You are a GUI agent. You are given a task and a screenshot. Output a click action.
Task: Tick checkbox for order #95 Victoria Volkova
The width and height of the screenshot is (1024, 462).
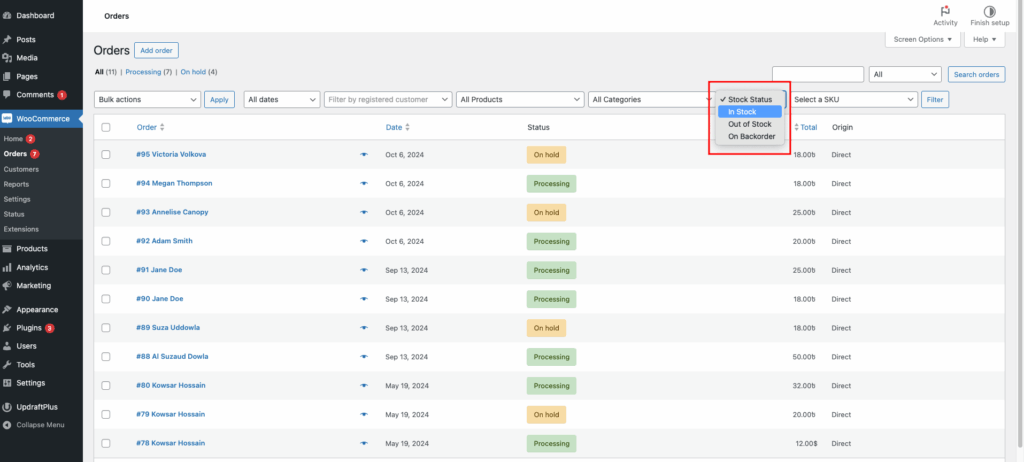click(106, 154)
